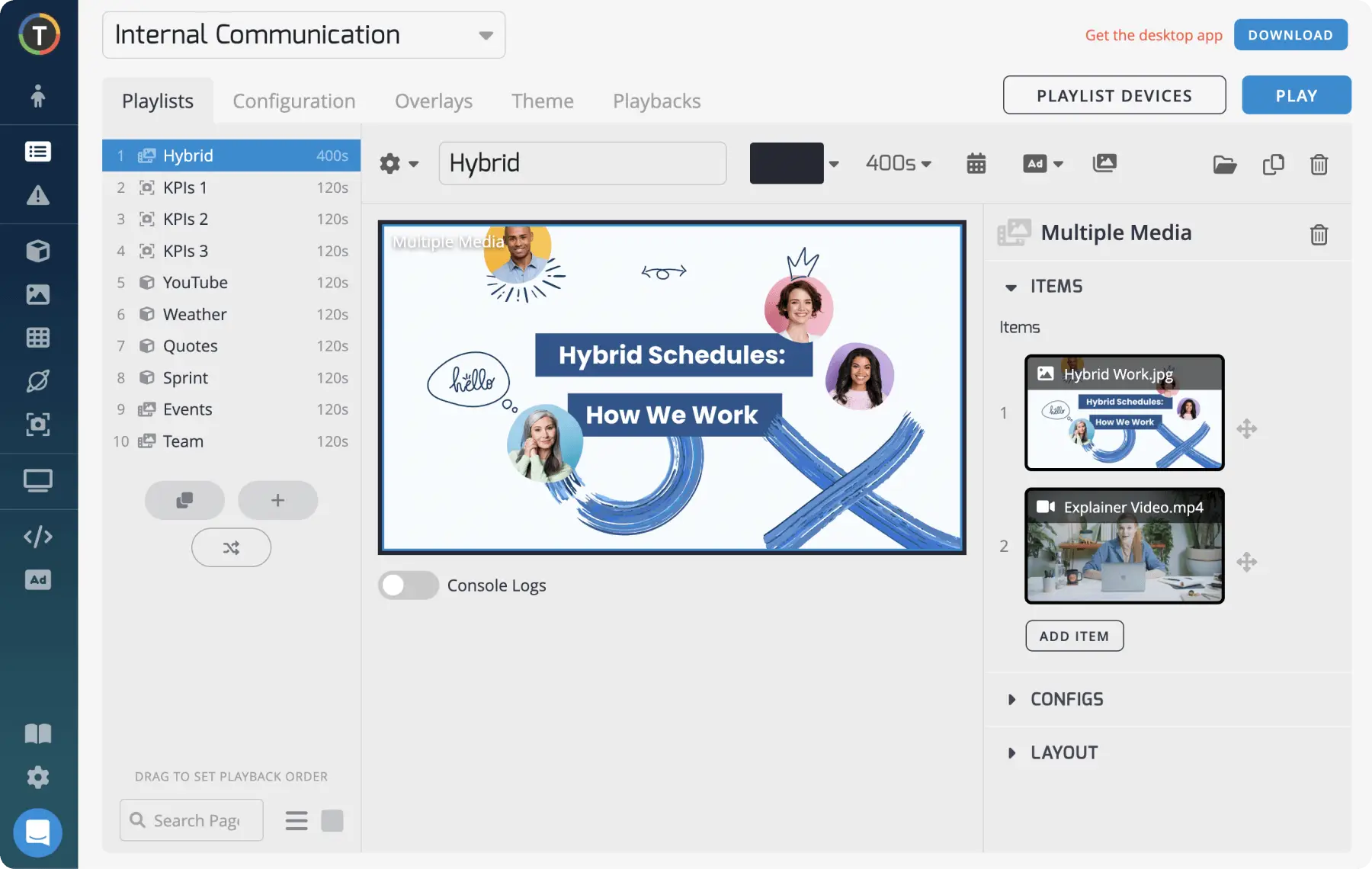
Task: Switch to the grid view toggle
Action: [x=332, y=821]
